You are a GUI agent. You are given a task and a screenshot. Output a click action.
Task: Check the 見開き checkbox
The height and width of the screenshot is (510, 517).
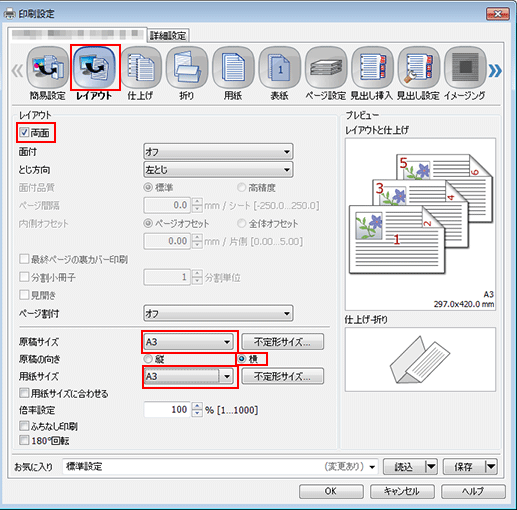pyautogui.click(x=24, y=295)
